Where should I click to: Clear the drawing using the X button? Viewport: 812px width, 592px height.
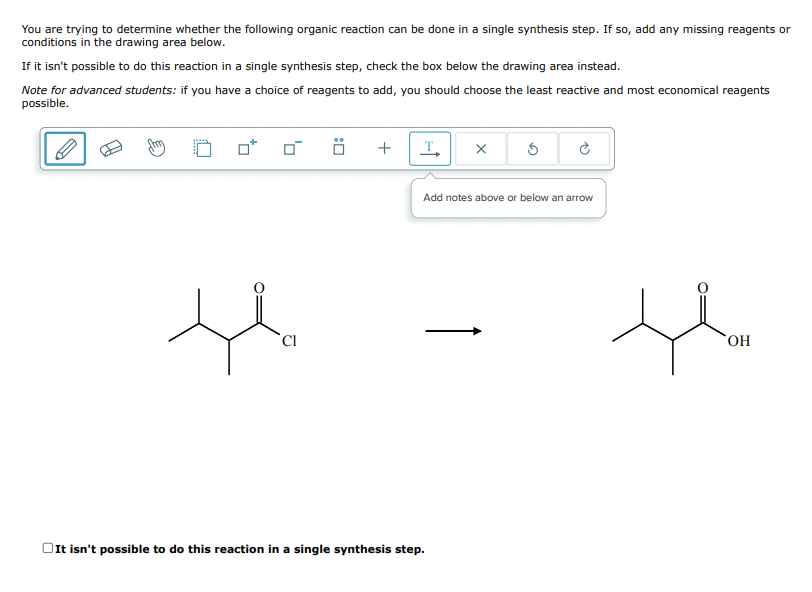tap(480, 148)
